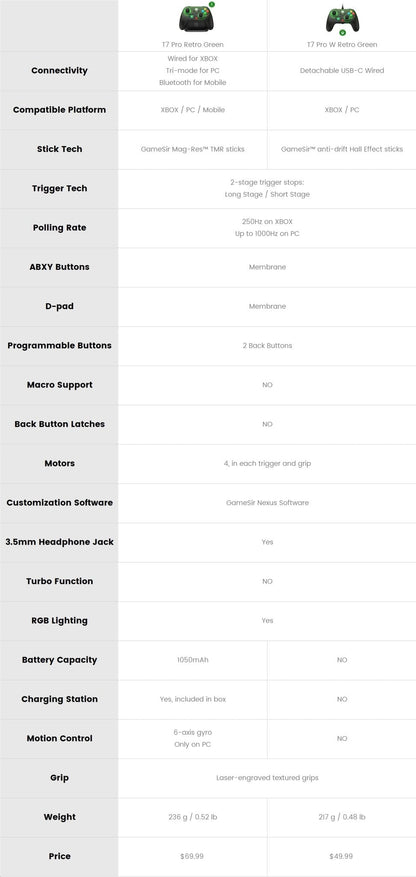
Task: Click the $49.99 price
Action: coord(342,856)
